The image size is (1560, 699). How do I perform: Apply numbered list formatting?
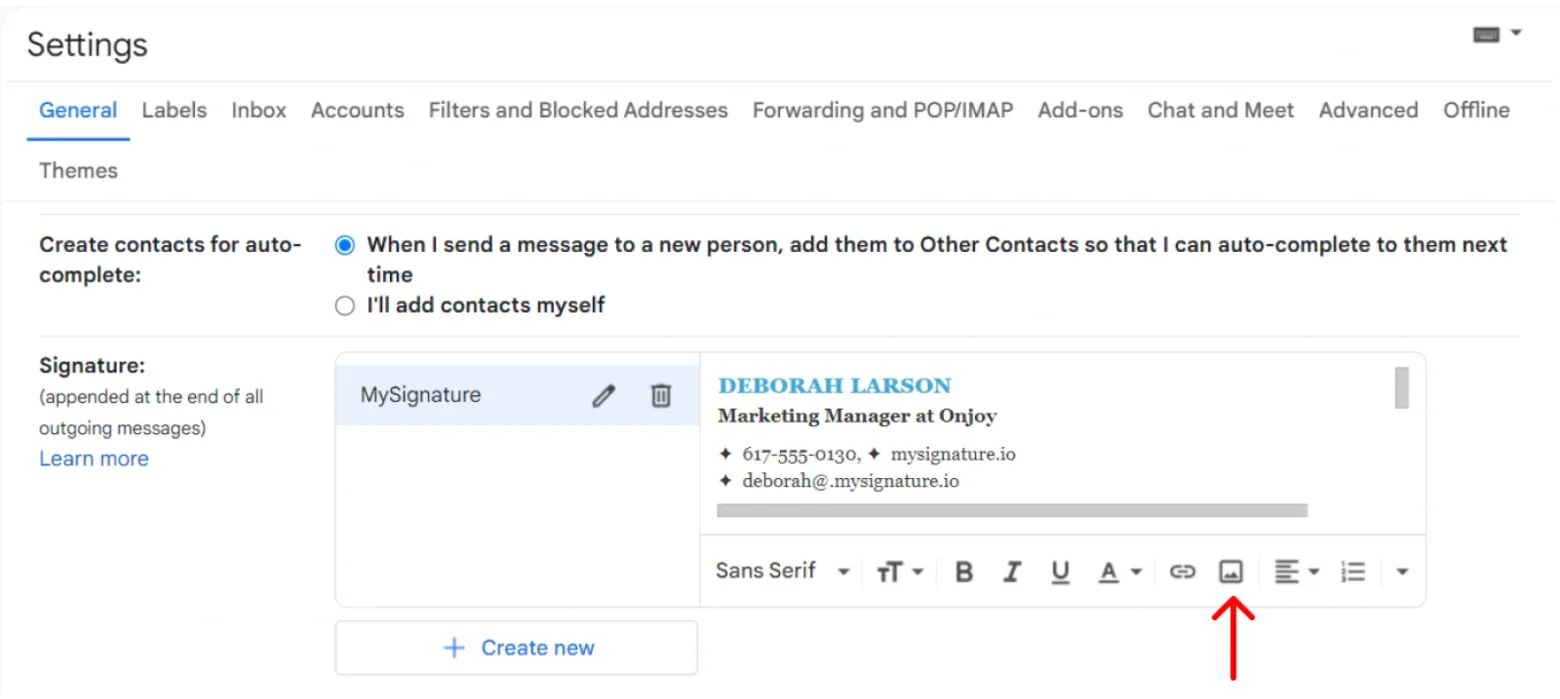1353,572
